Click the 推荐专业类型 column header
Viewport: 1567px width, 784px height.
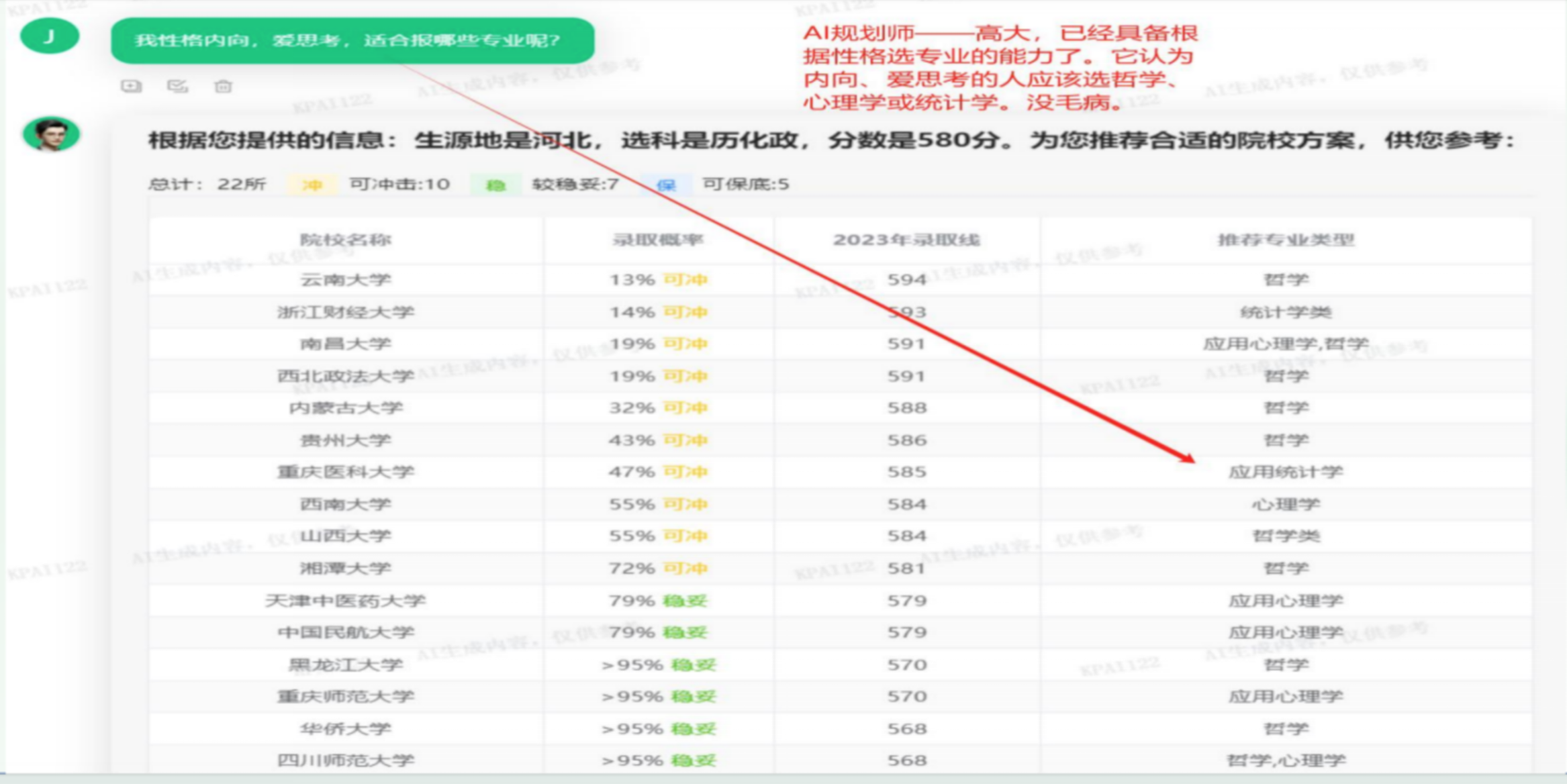[1285, 240]
